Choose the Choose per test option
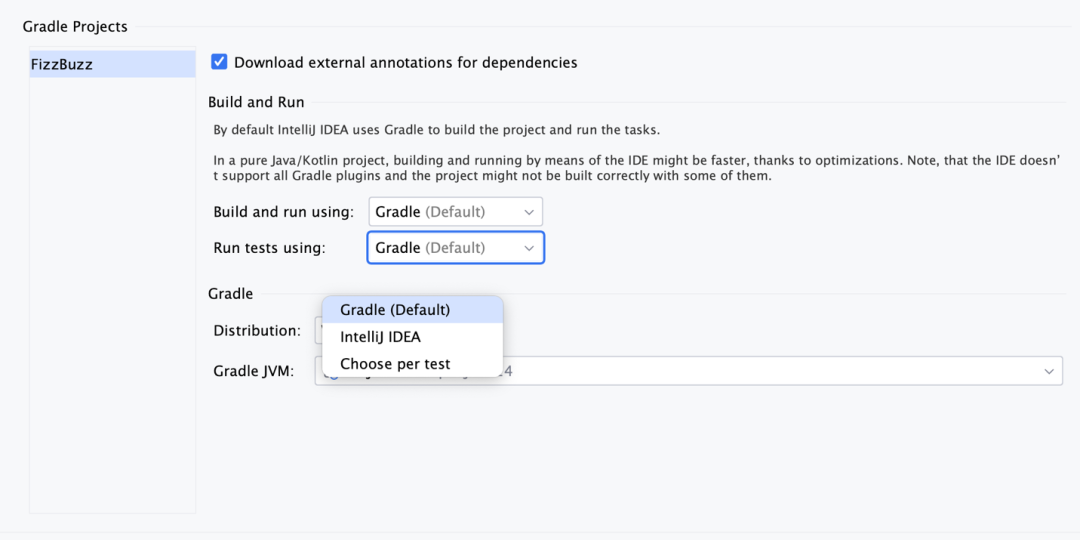Viewport: 1080px width, 540px height. [413, 364]
